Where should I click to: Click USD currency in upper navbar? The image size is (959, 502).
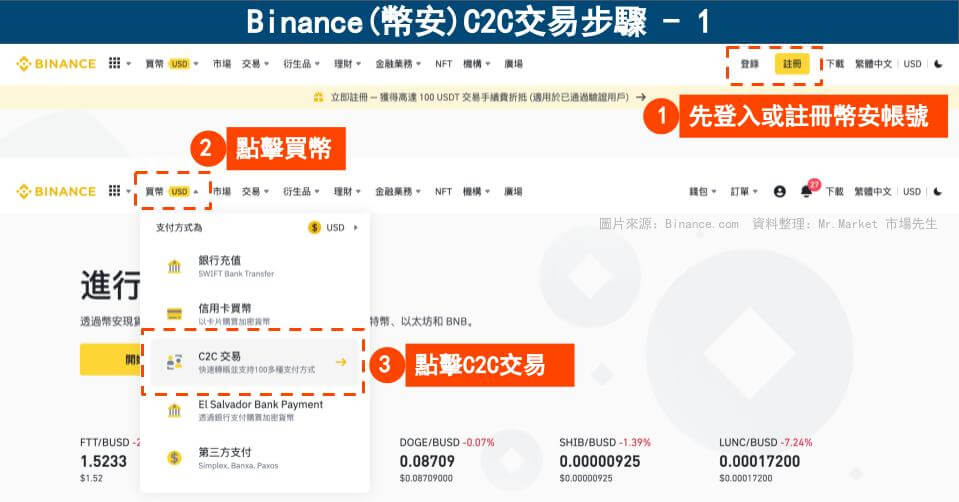tap(913, 64)
